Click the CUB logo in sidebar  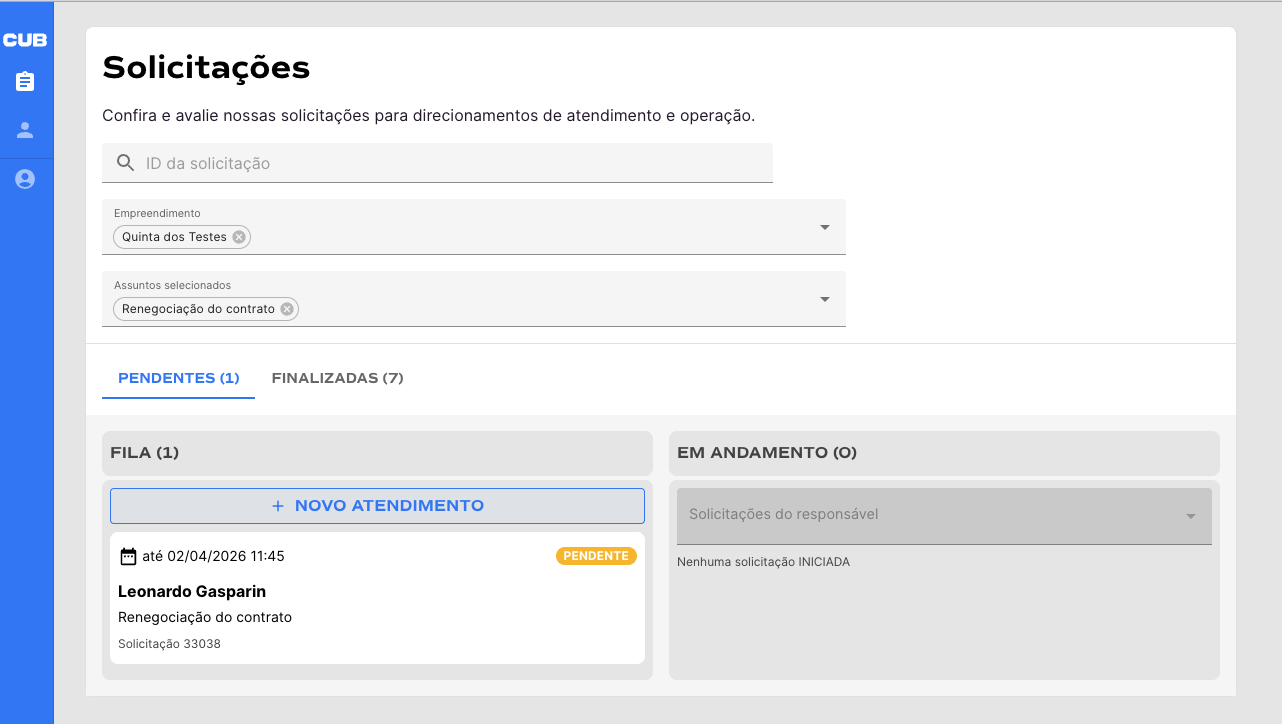[25, 40]
